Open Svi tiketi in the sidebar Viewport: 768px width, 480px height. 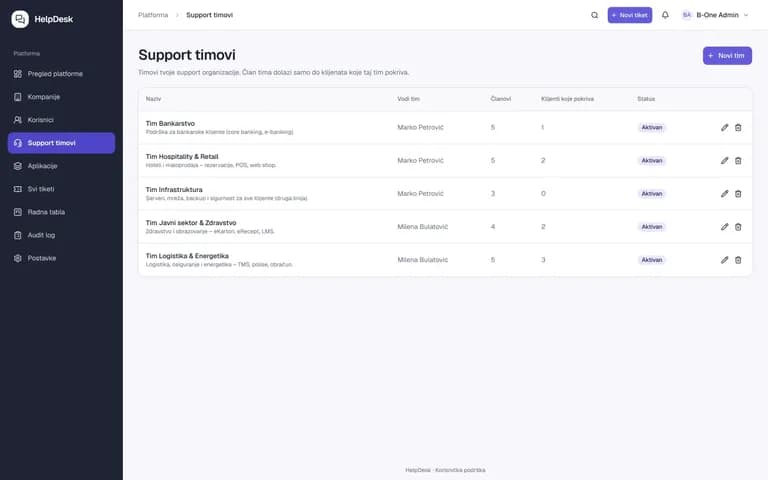(61, 189)
